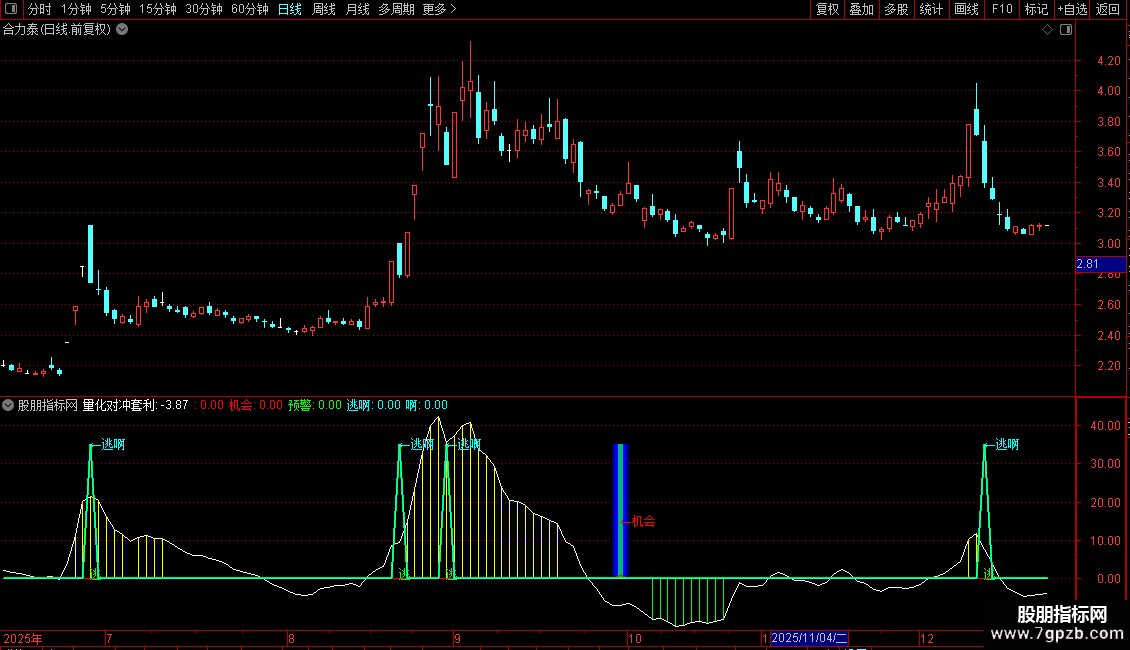Click the leftmost 逃啊 signal label near July
This screenshot has width=1130, height=650.
(113, 444)
